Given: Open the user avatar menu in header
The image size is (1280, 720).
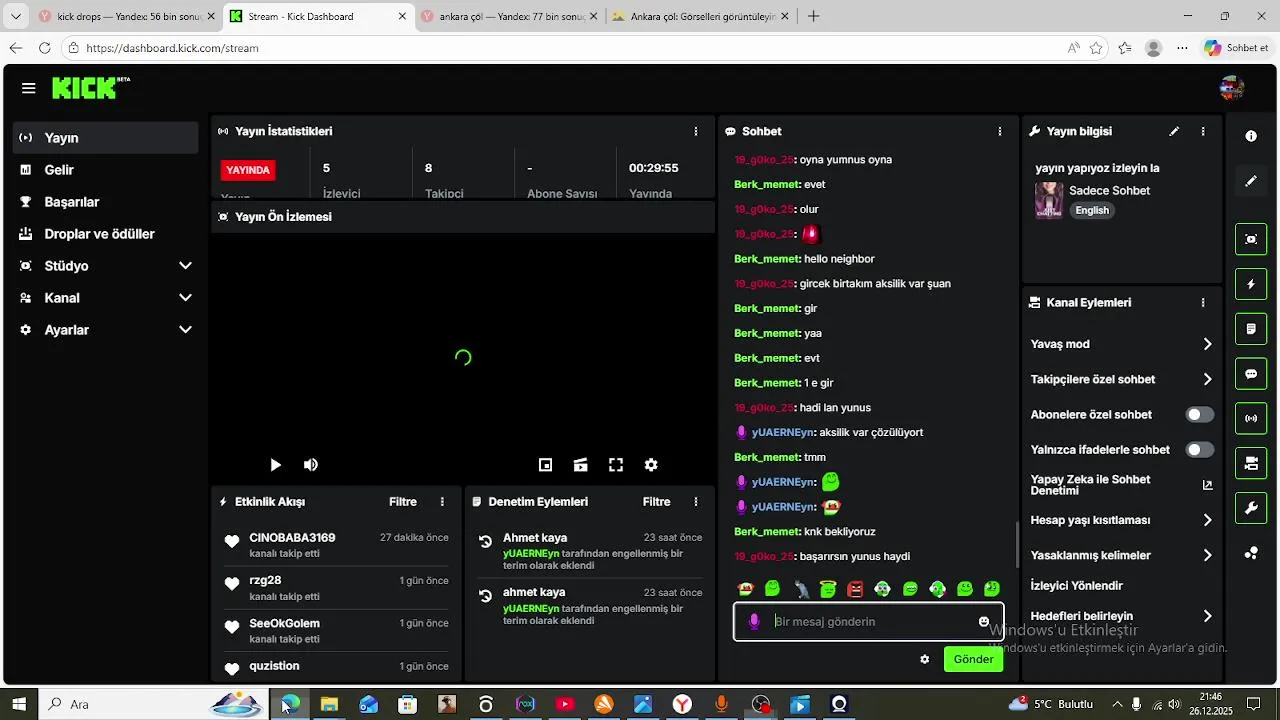Looking at the screenshot, I should click(1231, 88).
